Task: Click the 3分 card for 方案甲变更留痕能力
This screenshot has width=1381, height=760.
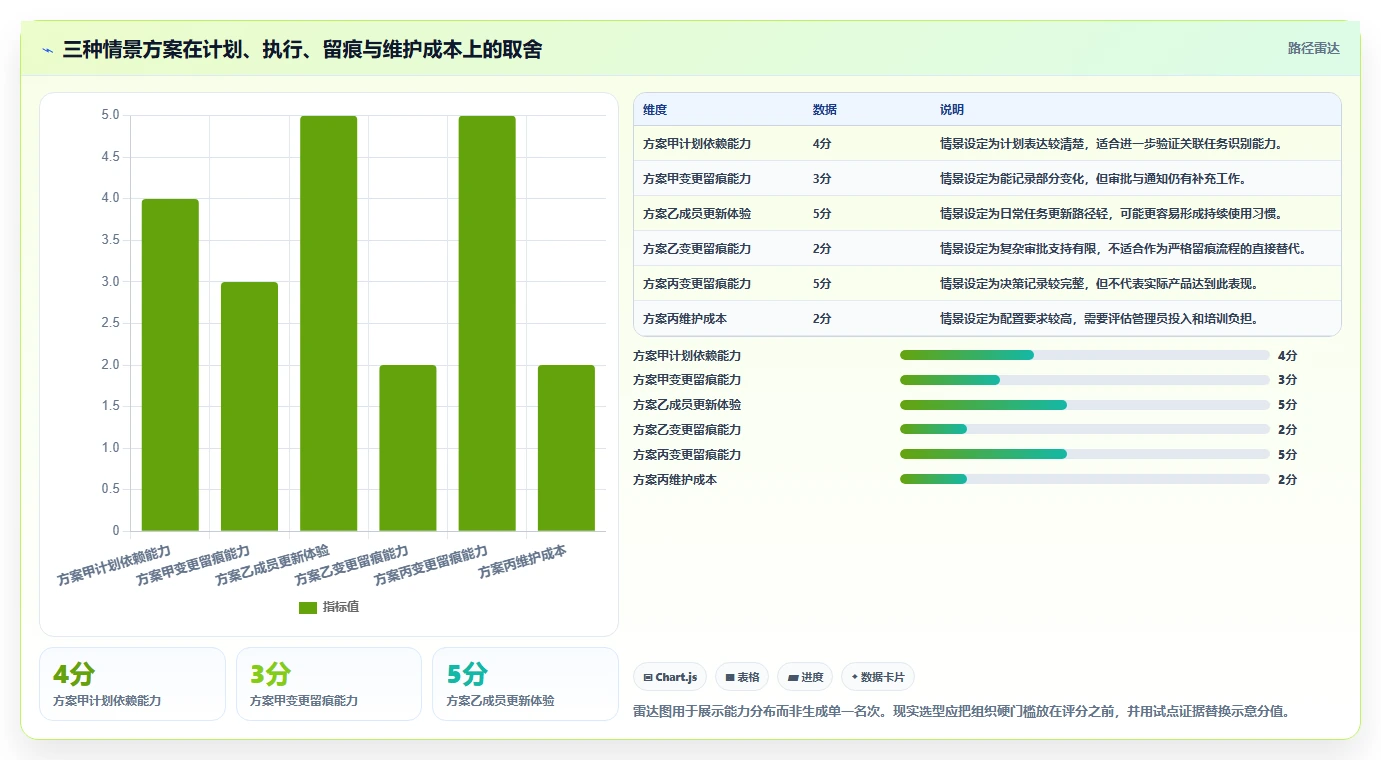Action: coord(329,684)
